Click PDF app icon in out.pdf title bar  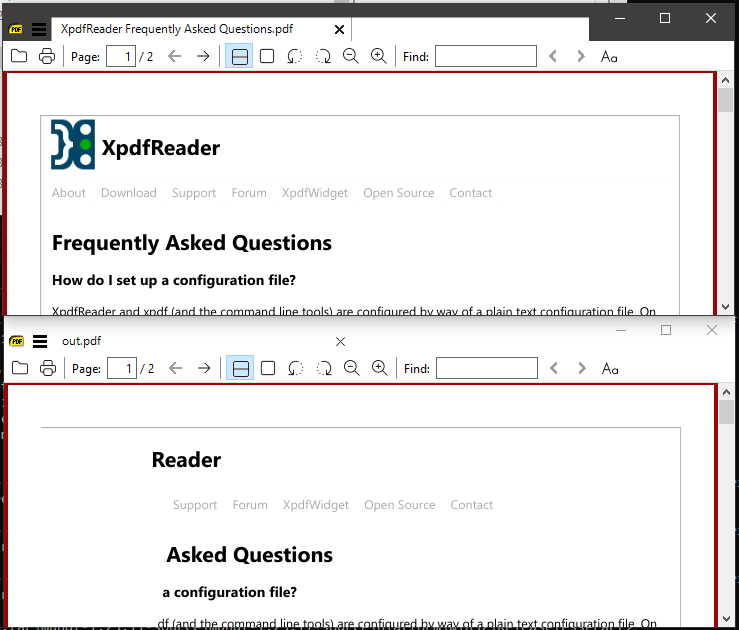pyautogui.click(x=16, y=341)
